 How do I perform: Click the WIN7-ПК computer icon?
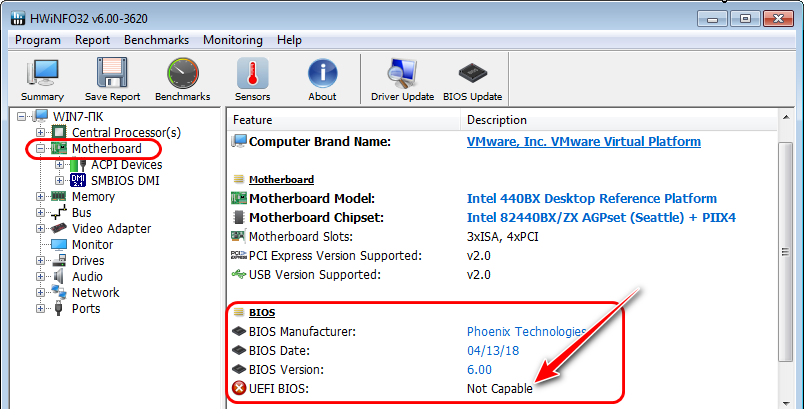[x=40, y=116]
